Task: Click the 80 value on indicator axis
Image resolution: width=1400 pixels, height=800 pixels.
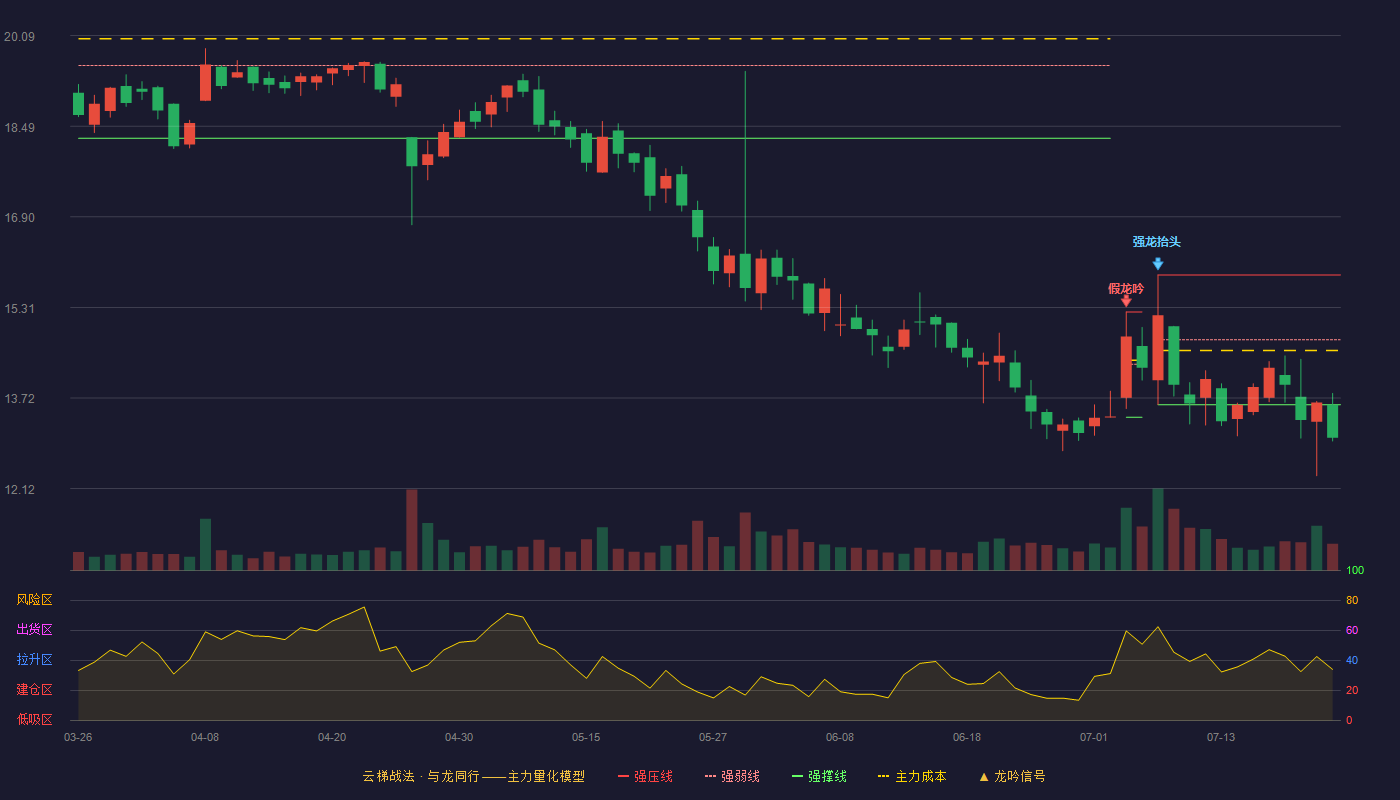Action: (x=1352, y=601)
